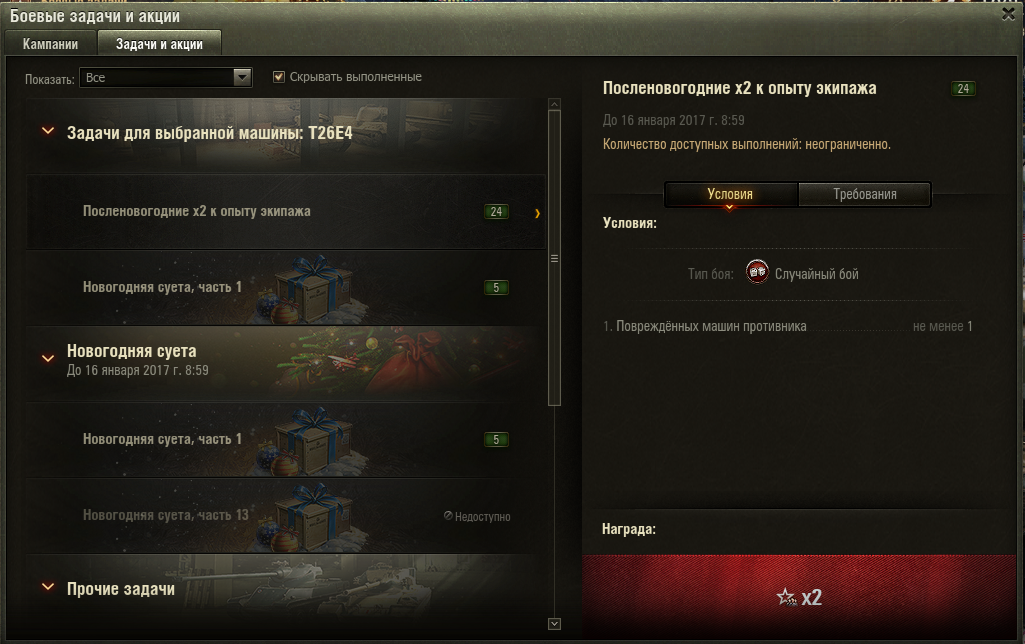Click the orange arrow on Посленовогодние x2 row
This screenshot has width=1025, height=644.
(x=537, y=213)
